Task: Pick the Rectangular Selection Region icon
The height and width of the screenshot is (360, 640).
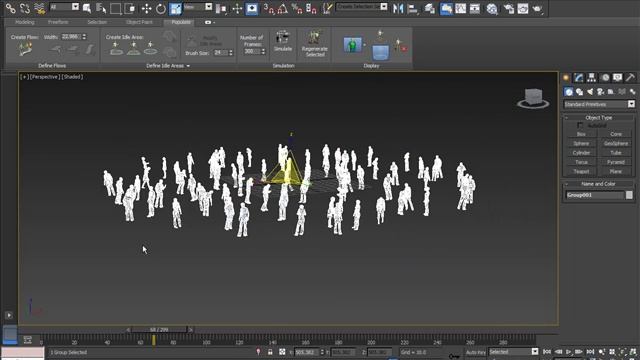Action: coord(116,8)
